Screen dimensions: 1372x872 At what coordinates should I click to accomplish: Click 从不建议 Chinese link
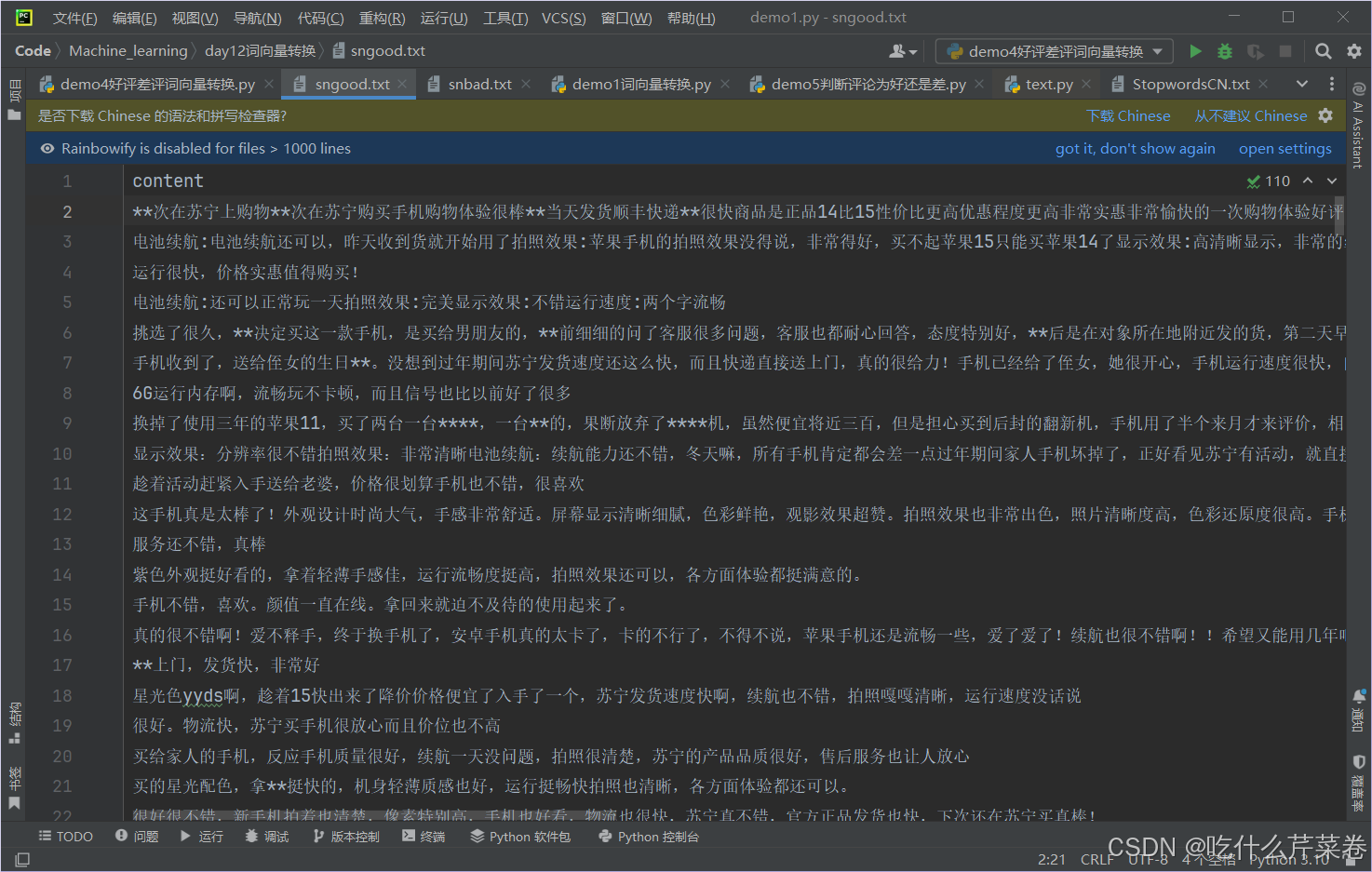pyautogui.click(x=1251, y=115)
